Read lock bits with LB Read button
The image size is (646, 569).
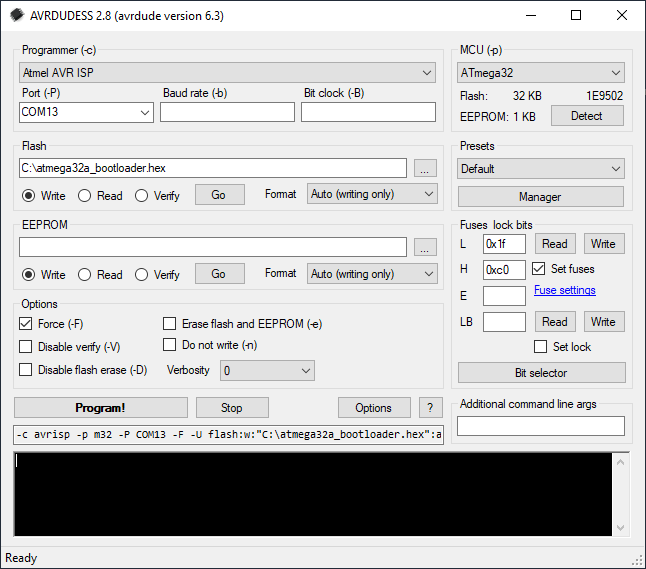[555, 321]
